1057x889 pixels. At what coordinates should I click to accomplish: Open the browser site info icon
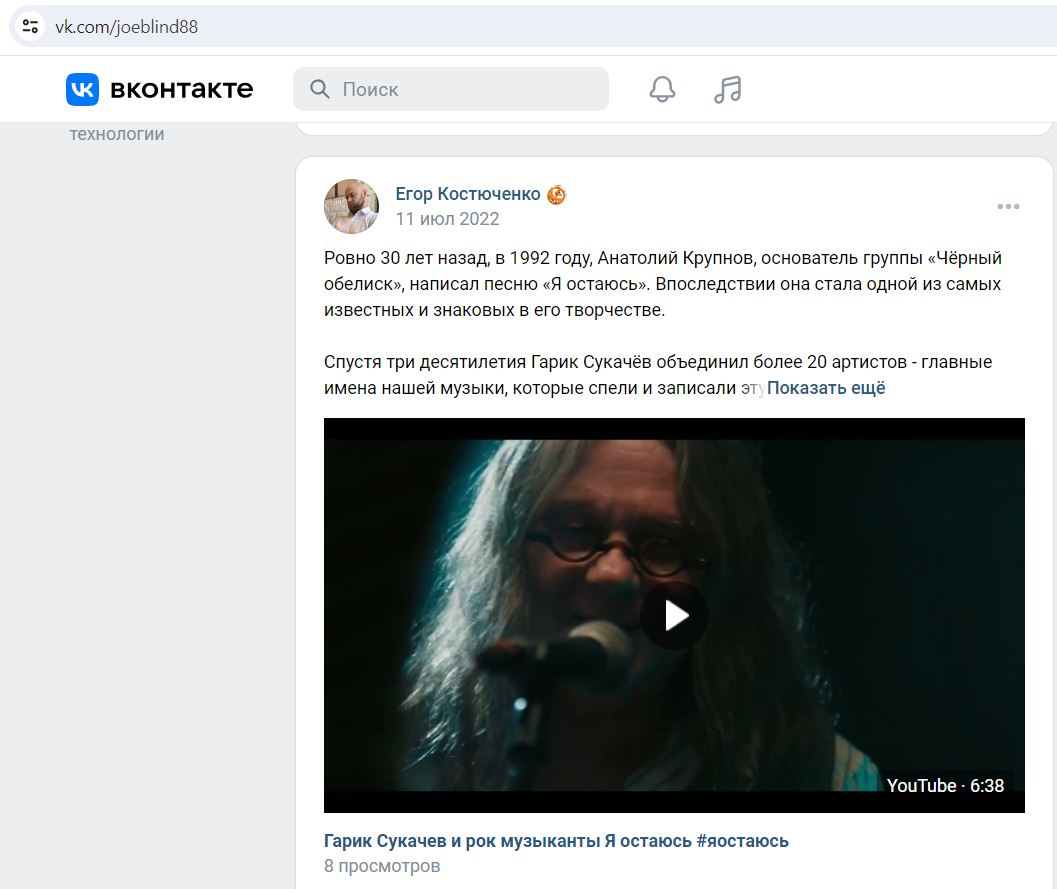[x=30, y=26]
